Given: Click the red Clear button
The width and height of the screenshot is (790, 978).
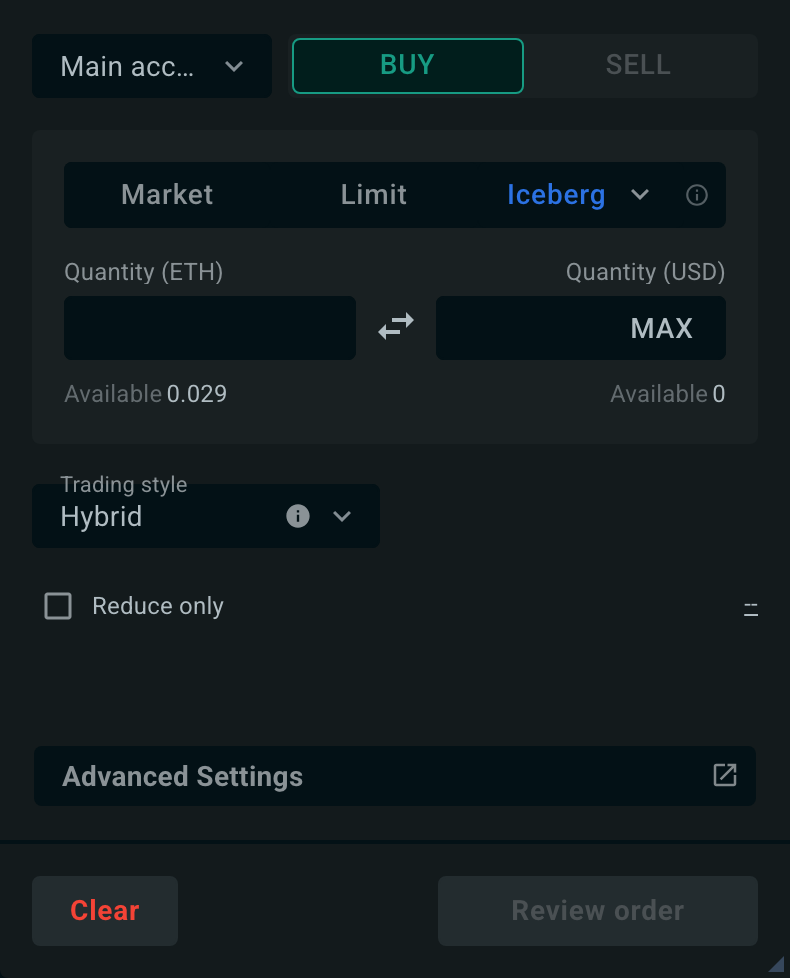Looking at the screenshot, I should pyautogui.click(x=105, y=911).
